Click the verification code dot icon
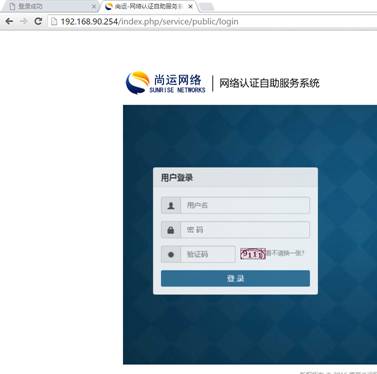 coord(171,254)
